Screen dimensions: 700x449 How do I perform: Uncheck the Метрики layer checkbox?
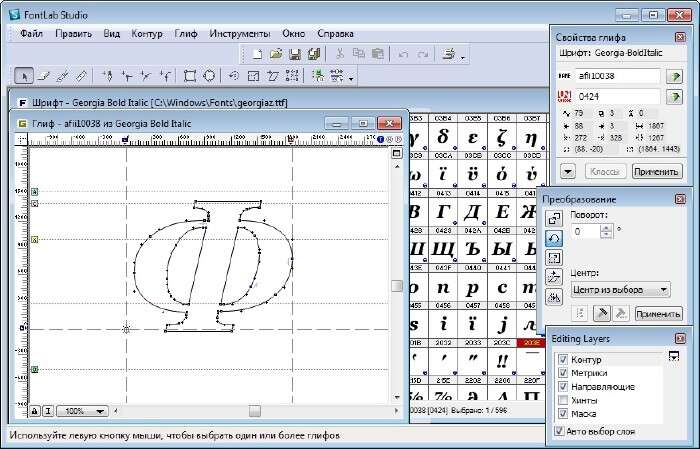coord(563,373)
